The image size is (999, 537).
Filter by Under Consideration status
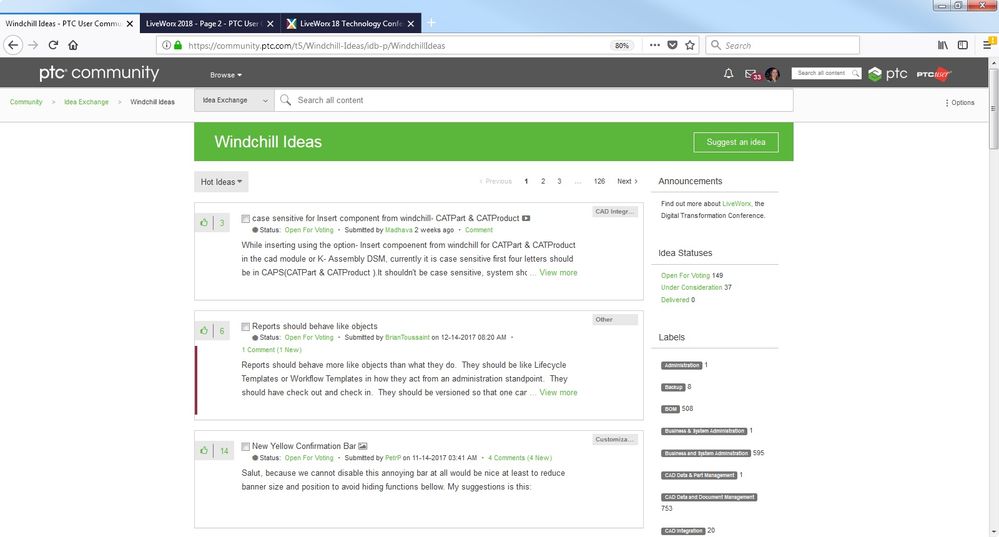point(691,287)
